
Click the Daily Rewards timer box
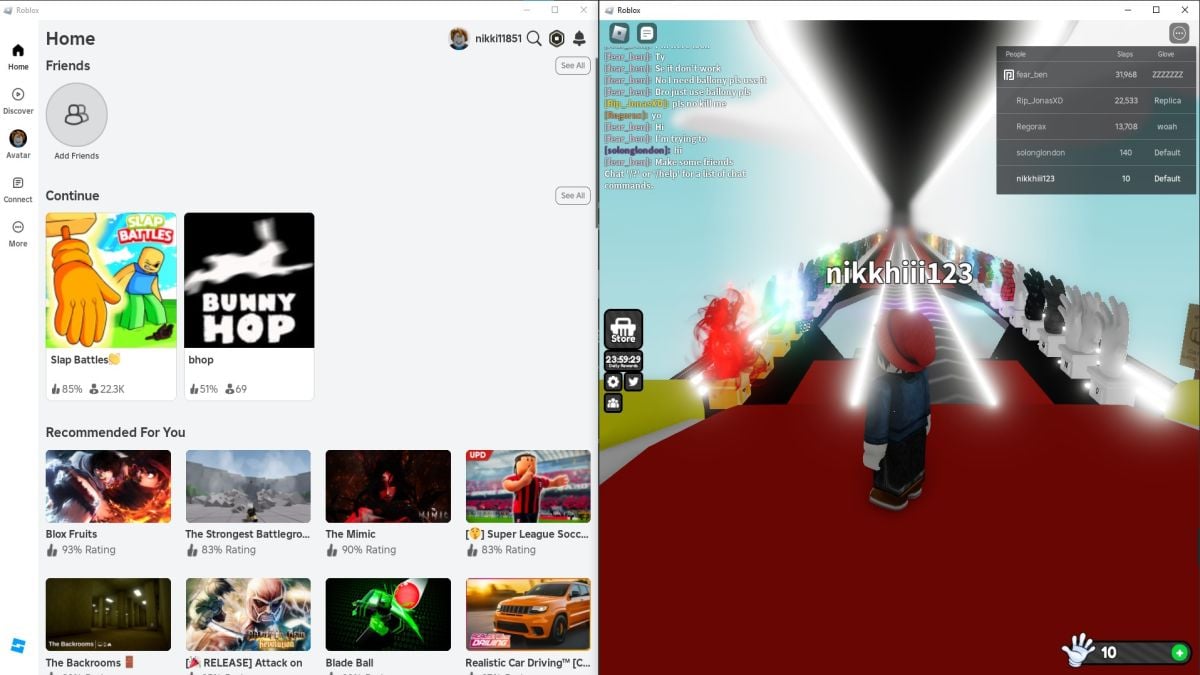coord(623,361)
